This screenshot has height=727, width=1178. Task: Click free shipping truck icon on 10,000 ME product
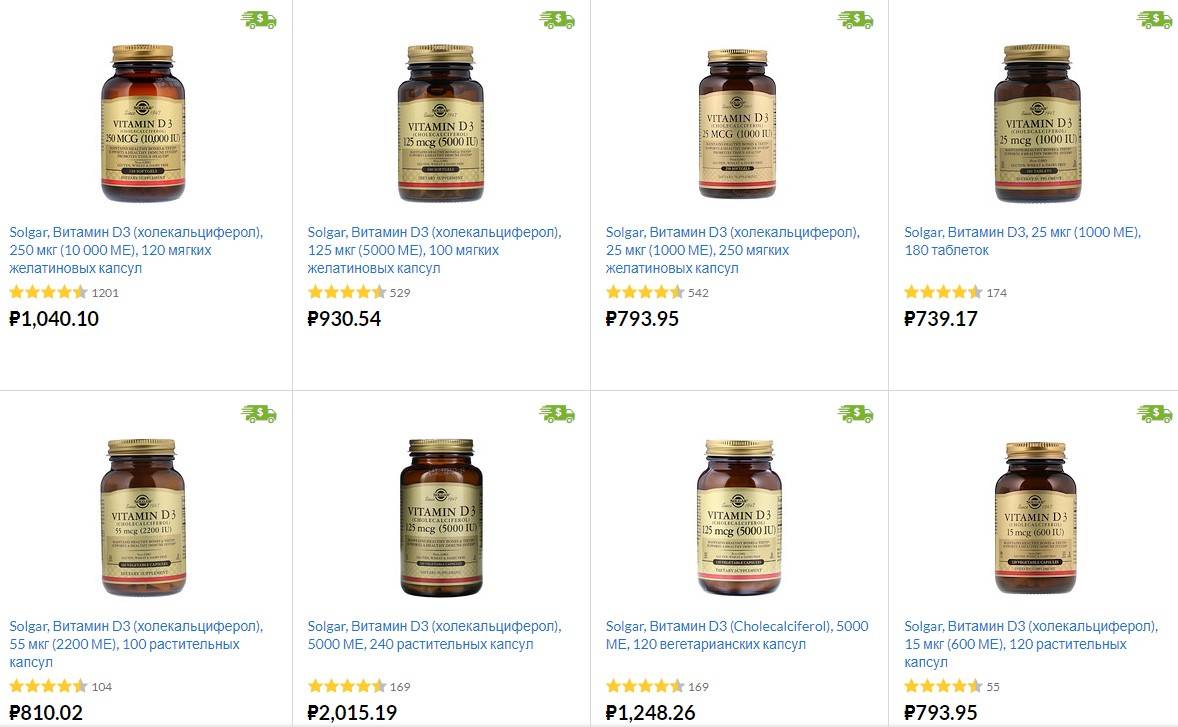pyautogui.click(x=258, y=20)
